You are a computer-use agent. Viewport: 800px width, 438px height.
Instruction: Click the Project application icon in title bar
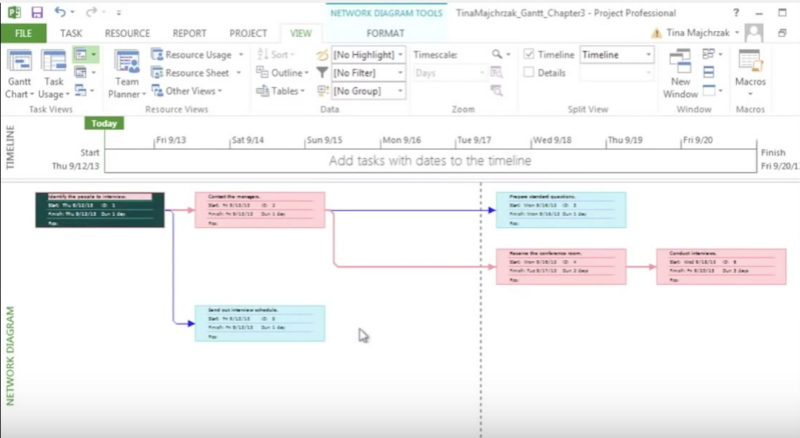[x=14, y=12]
